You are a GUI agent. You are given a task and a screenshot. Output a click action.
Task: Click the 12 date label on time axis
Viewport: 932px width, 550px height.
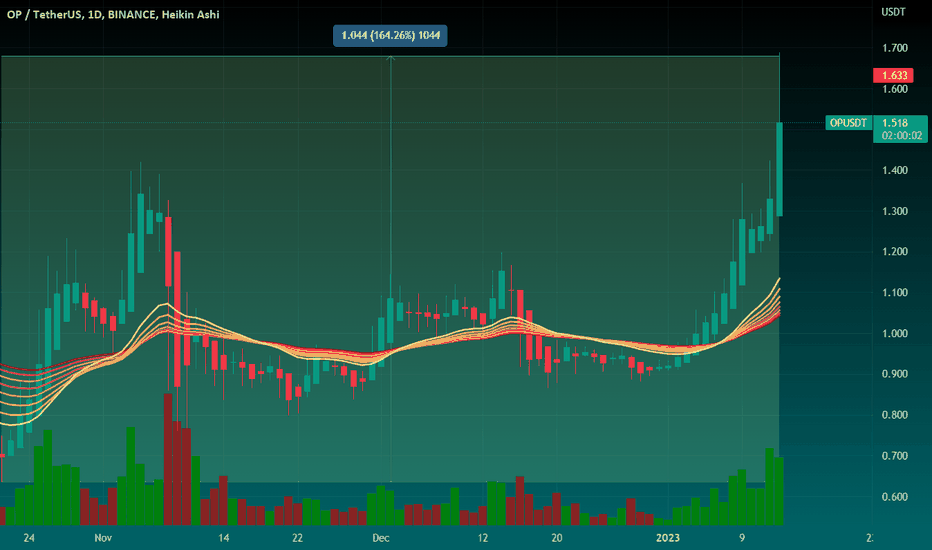[x=483, y=538]
